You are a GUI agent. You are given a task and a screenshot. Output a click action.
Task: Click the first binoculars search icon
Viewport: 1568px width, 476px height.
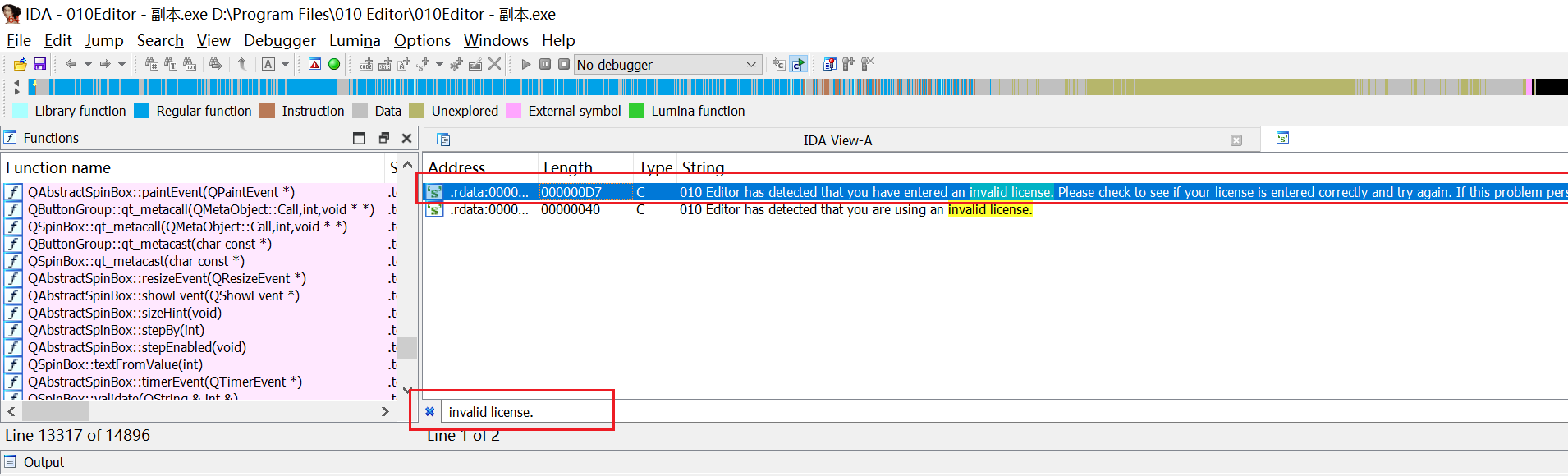(x=151, y=64)
